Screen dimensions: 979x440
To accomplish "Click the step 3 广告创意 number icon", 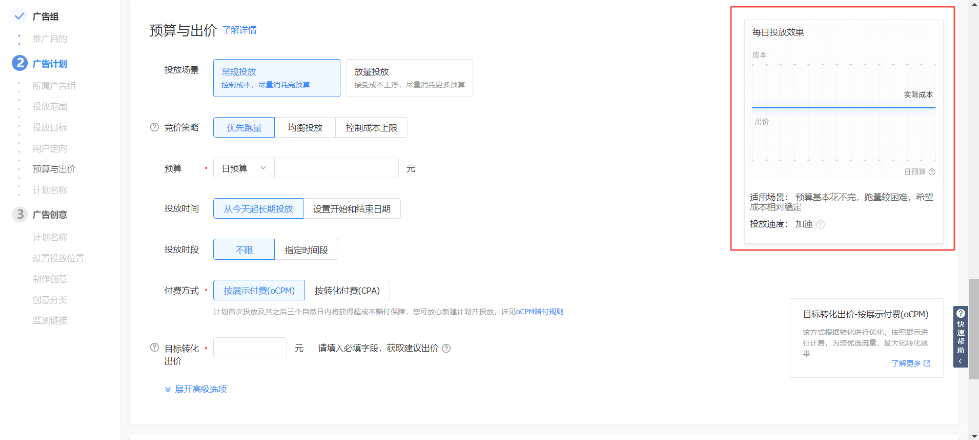I will 19,214.
